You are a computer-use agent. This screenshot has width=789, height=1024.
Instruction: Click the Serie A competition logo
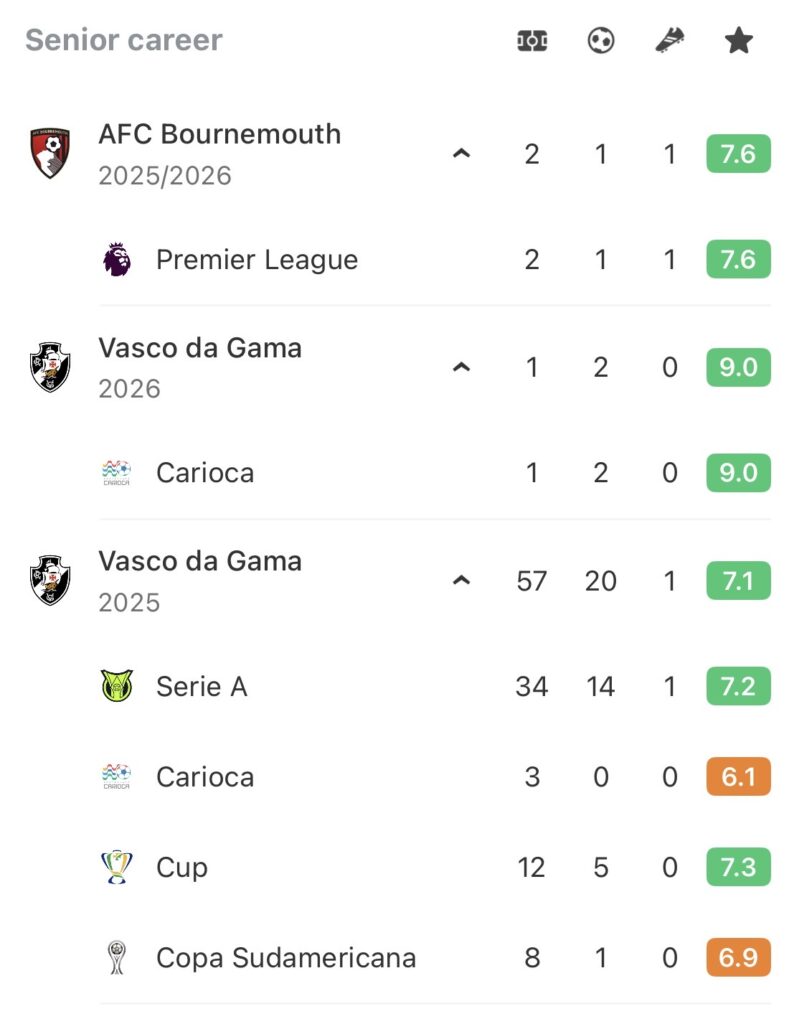(117, 686)
